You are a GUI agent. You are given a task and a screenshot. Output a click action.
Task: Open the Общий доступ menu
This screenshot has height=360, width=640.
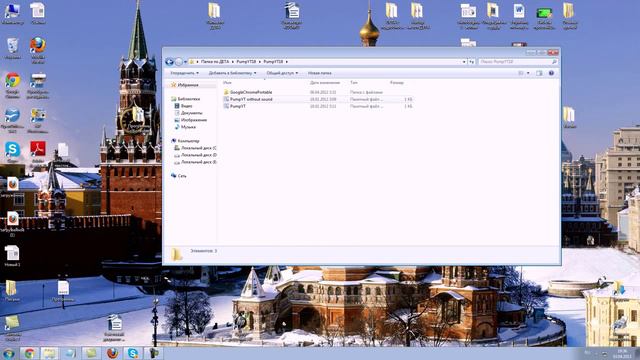tap(282, 73)
